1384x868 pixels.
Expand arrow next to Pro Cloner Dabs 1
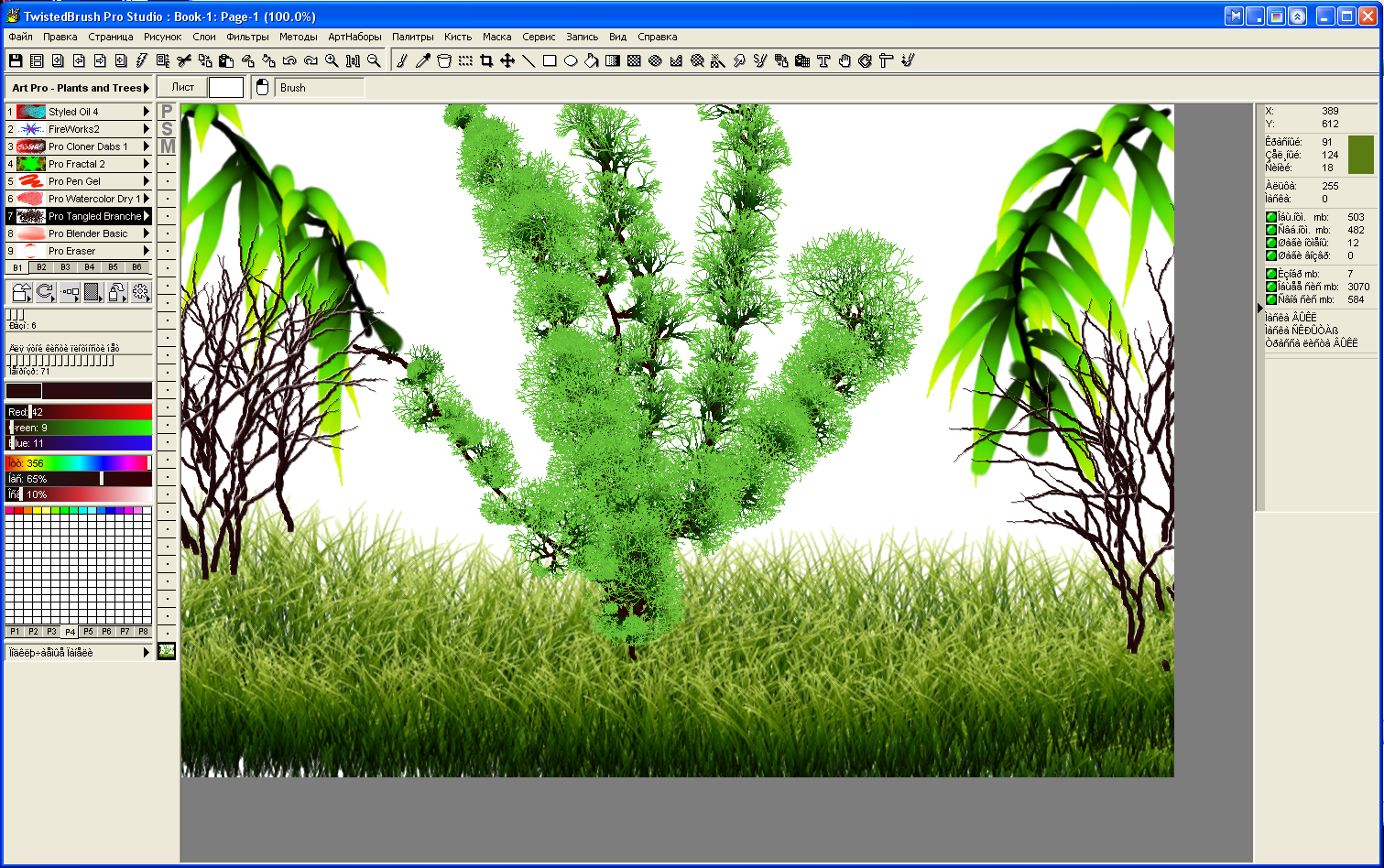pyautogui.click(x=147, y=146)
